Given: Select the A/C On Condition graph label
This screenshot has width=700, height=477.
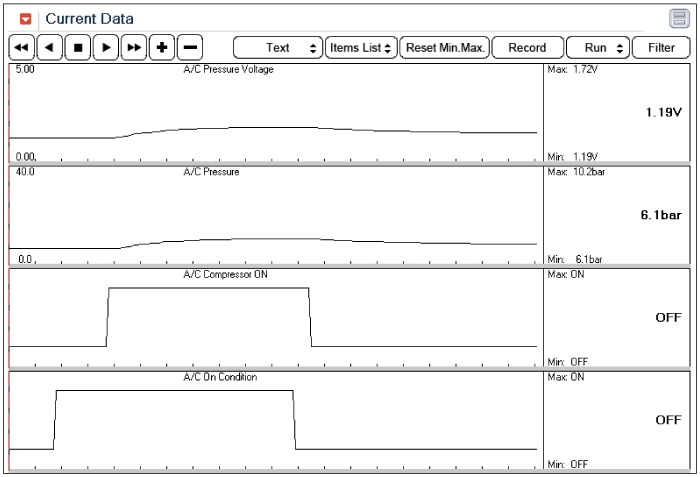Looking at the screenshot, I should (x=220, y=377).
